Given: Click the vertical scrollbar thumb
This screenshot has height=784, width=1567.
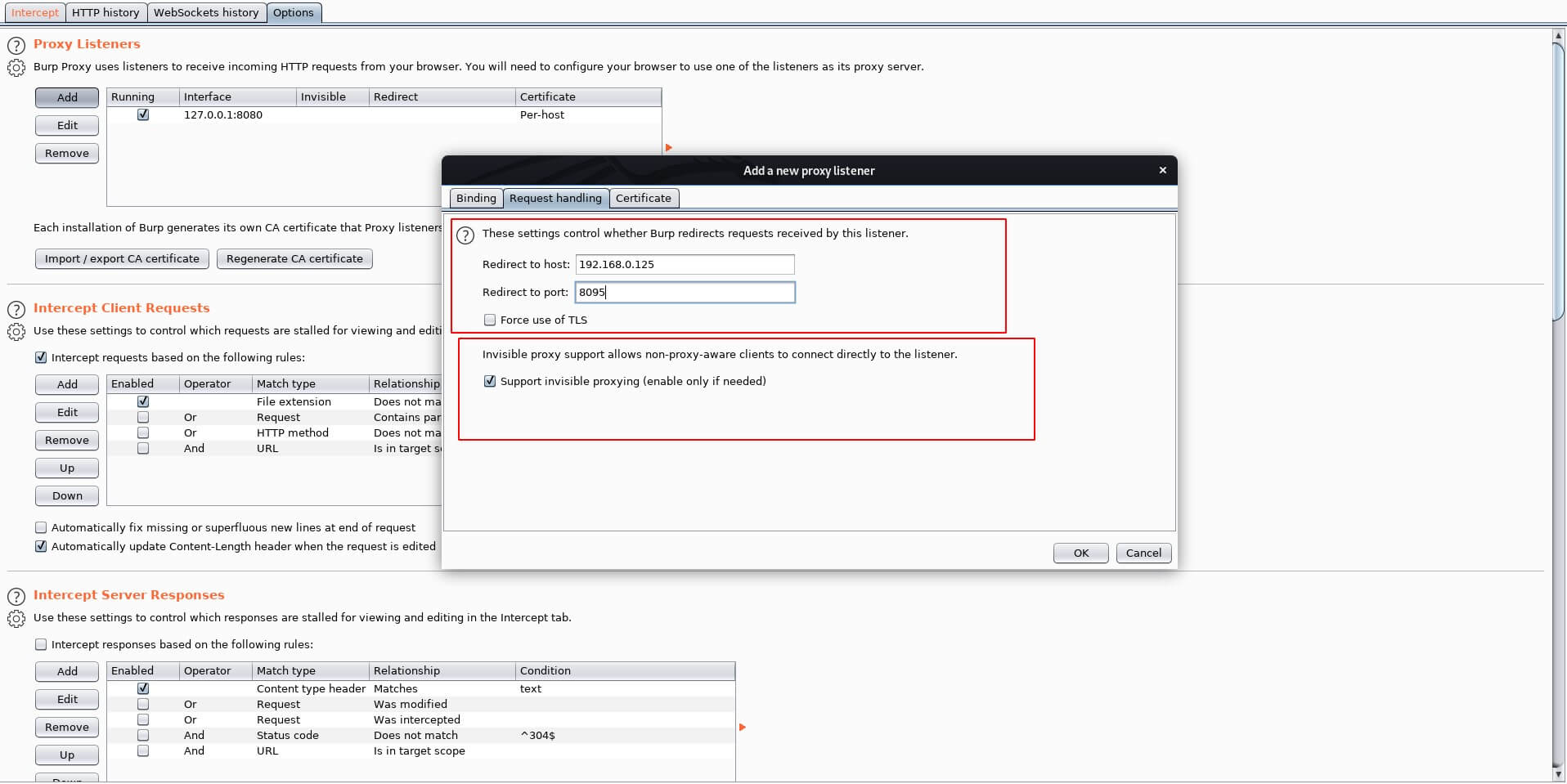Looking at the screenshot, I should [1559, 180].
